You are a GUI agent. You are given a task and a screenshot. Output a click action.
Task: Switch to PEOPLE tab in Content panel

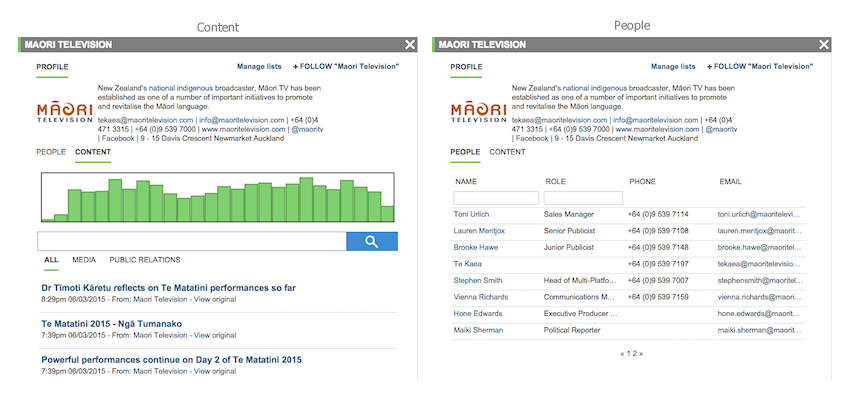pyautogui.click(x=51, y=152)
